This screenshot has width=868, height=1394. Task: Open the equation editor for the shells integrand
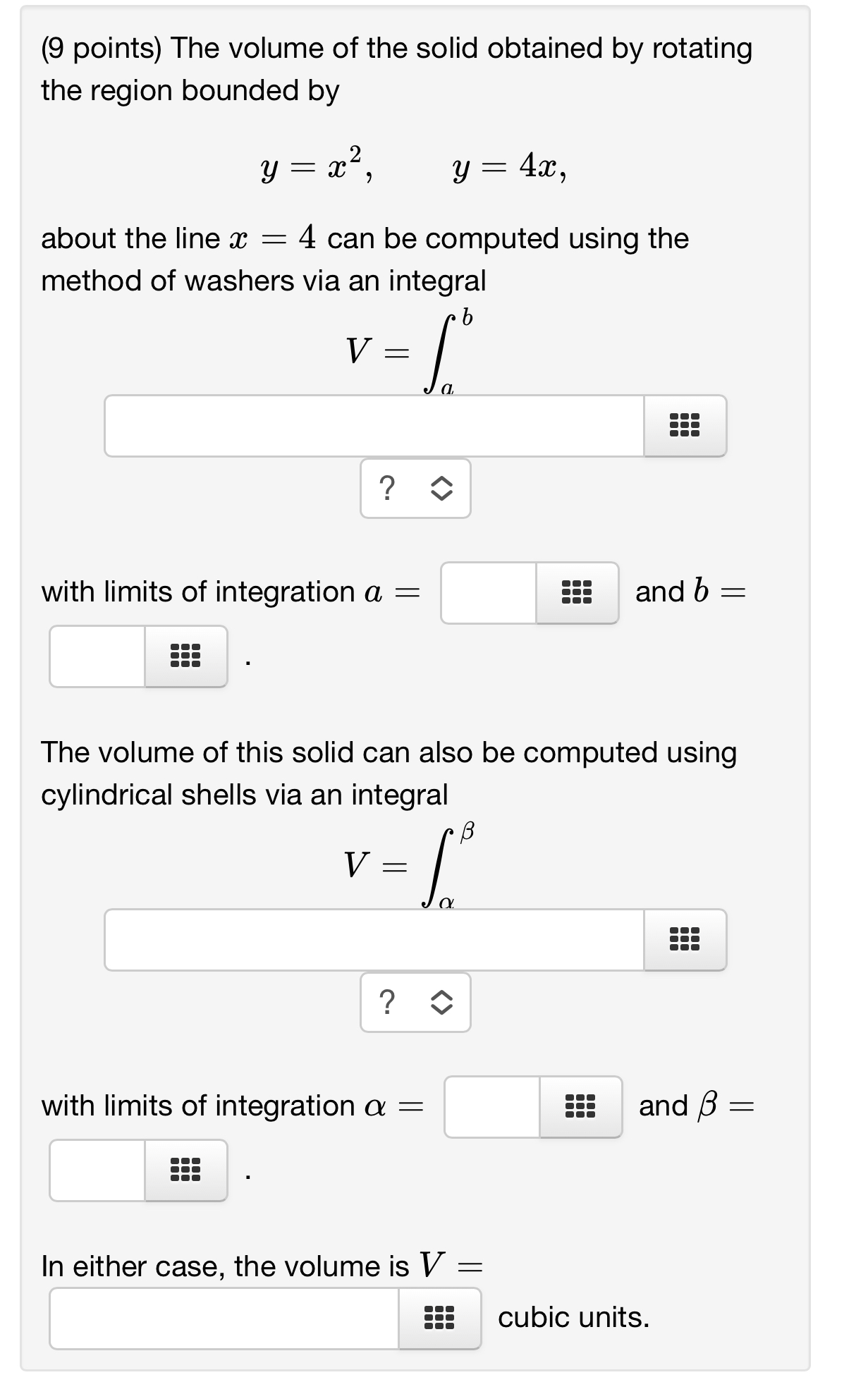(x=685, y=941)
